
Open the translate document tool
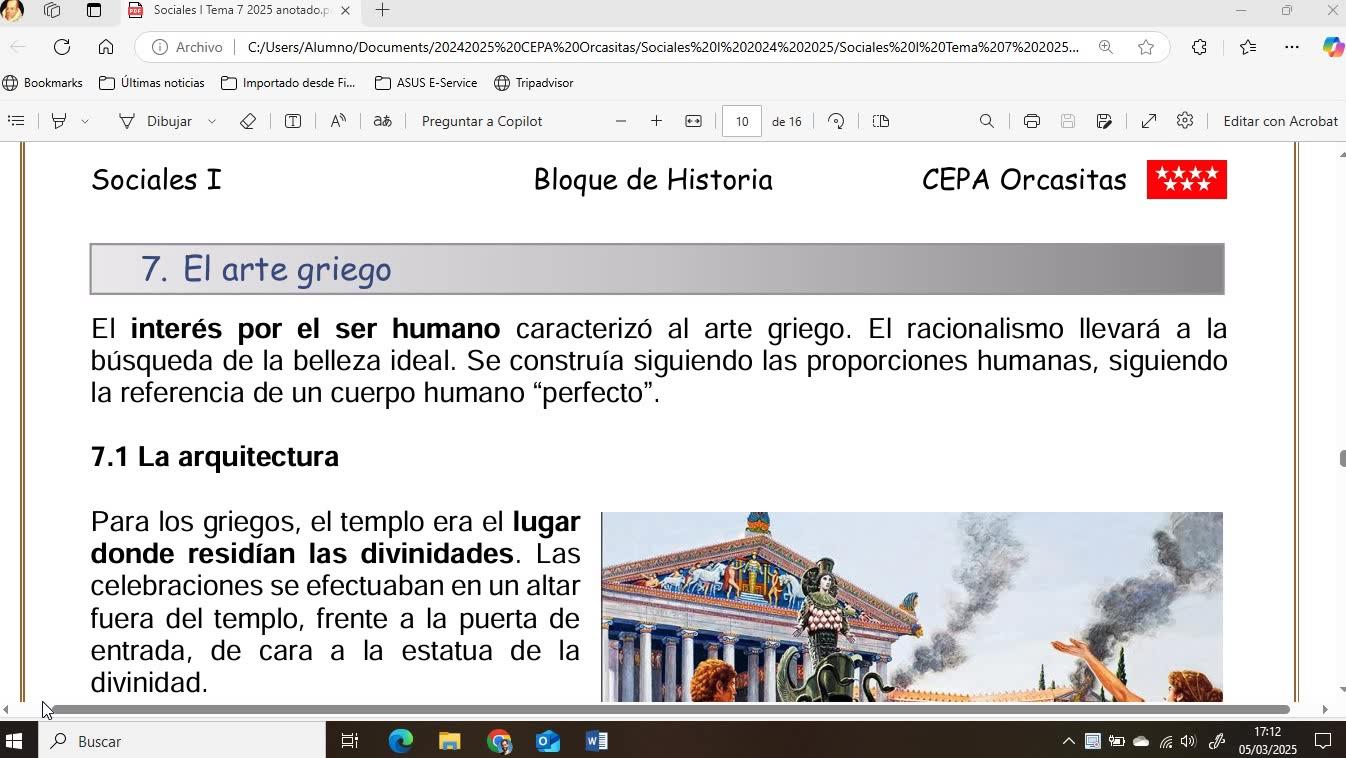tap(382, 121)
